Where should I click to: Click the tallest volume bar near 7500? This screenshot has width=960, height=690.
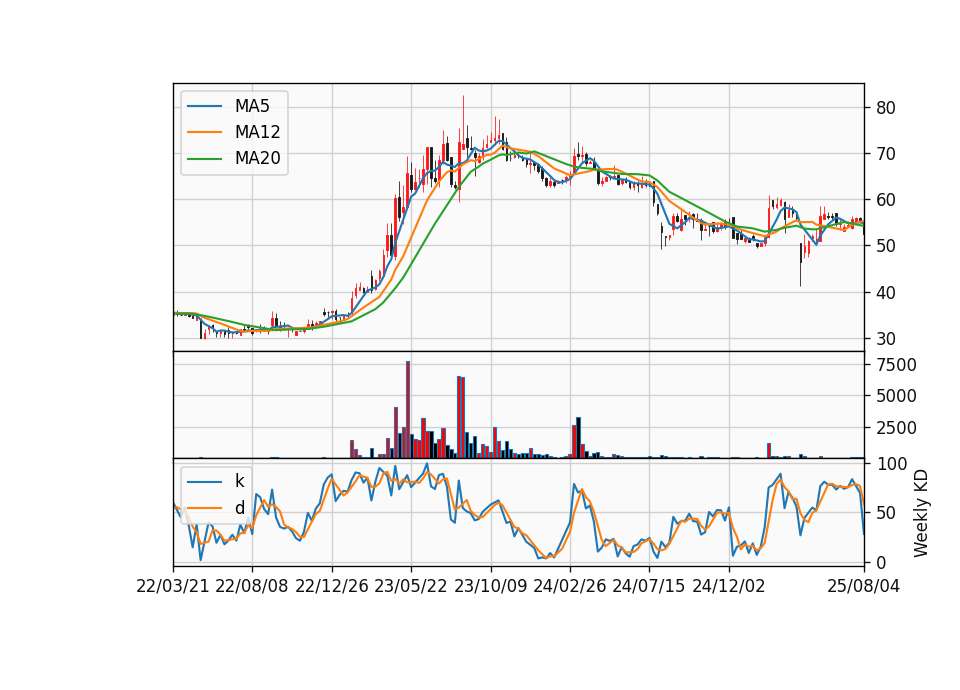(408, 410)
